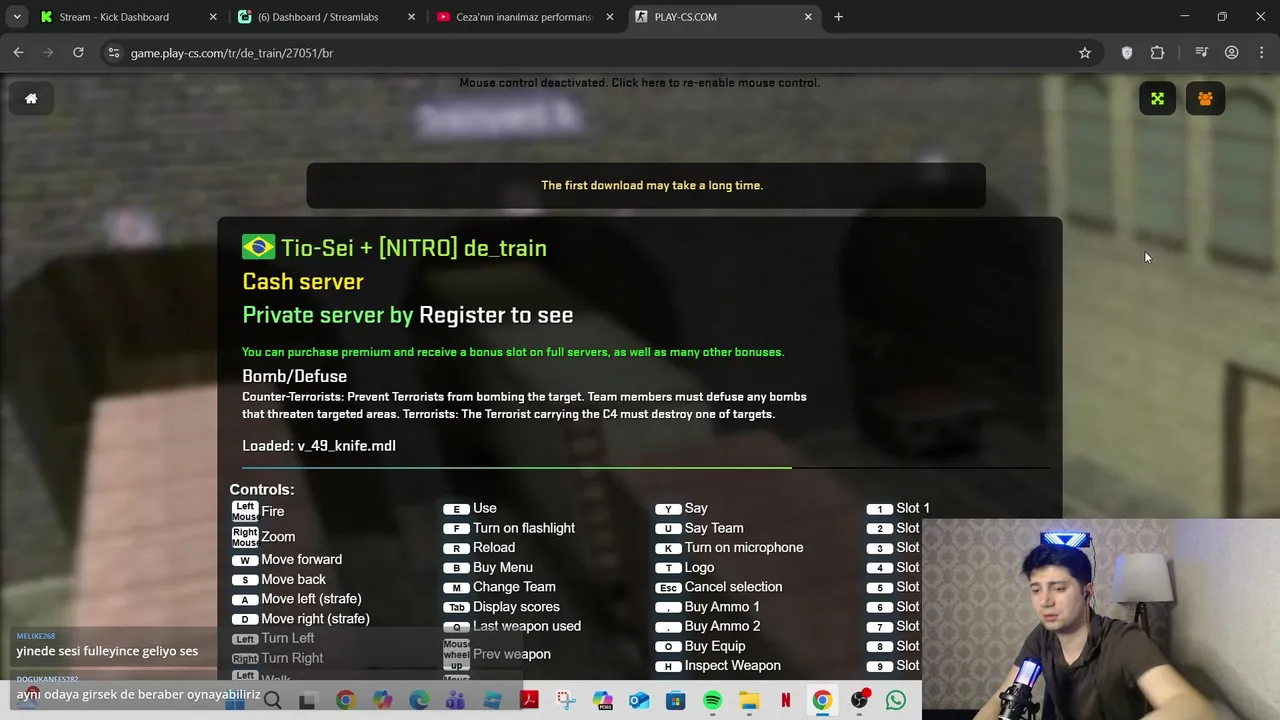Open the Chrome extensions puzzle icon
Viewport: 1280px width, 720px height.
coord(1157,53)
